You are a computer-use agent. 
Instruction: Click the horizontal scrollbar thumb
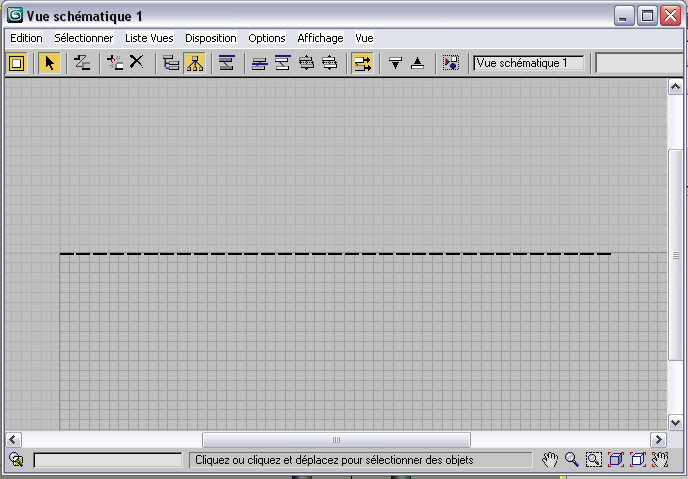(x=336, y=440)
